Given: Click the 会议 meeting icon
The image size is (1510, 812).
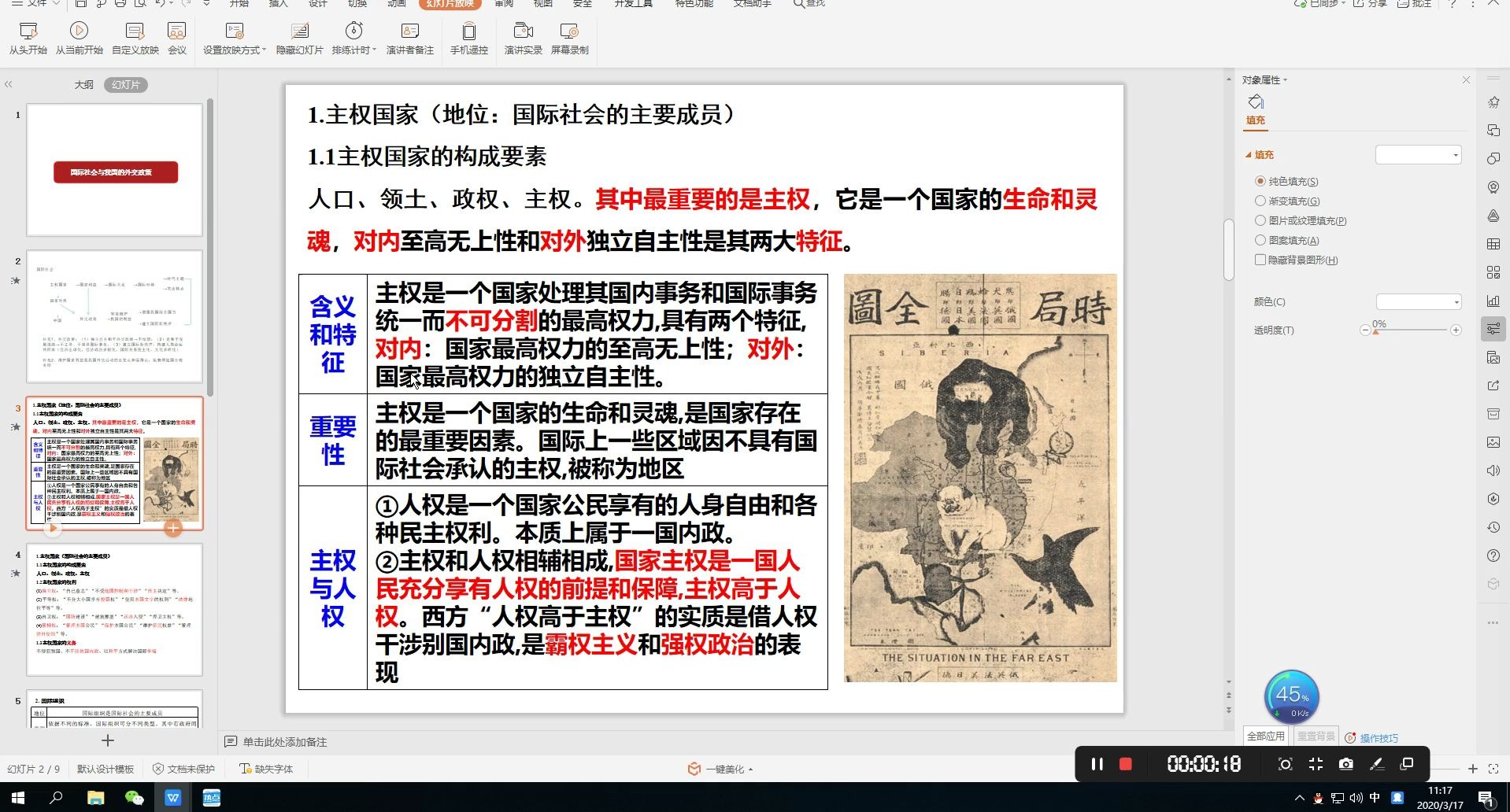Looking at the screenshot, I should (177, 38).
